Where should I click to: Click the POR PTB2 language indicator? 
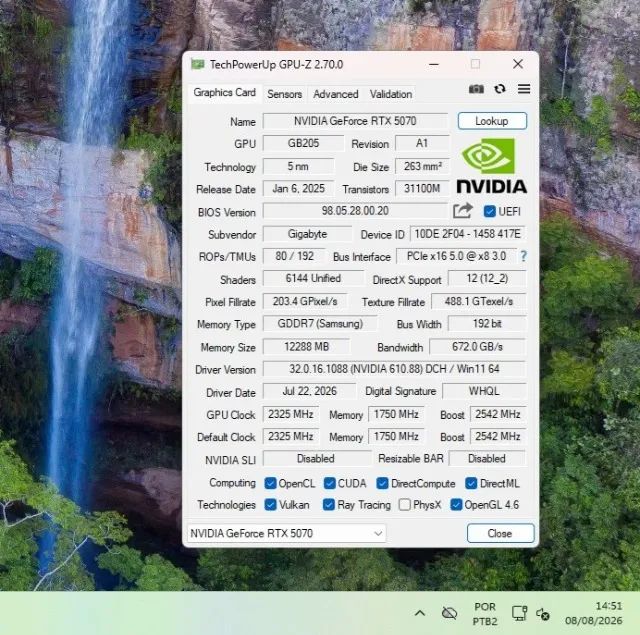point(485,614)
